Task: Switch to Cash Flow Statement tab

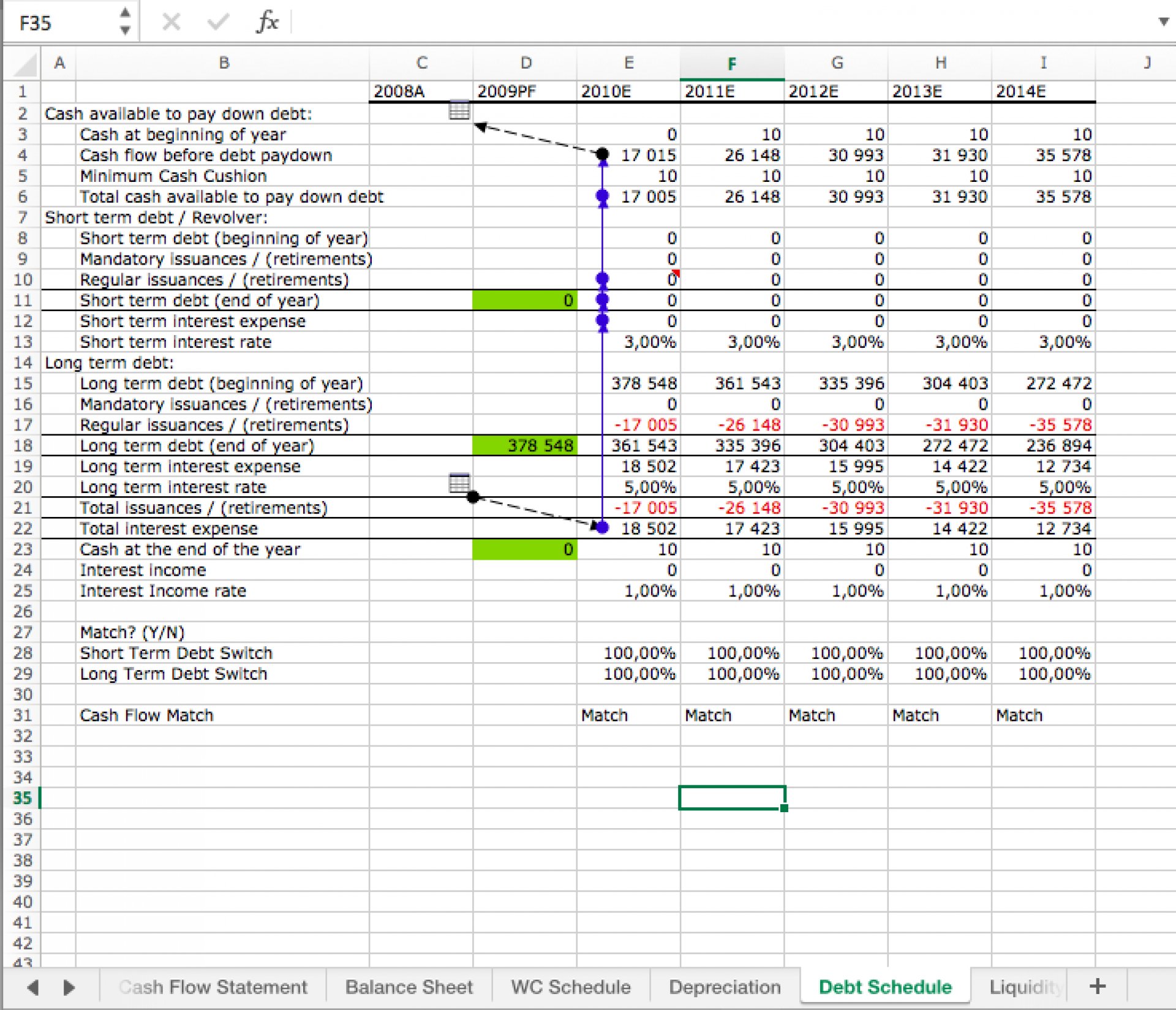Action: (213, 987)
